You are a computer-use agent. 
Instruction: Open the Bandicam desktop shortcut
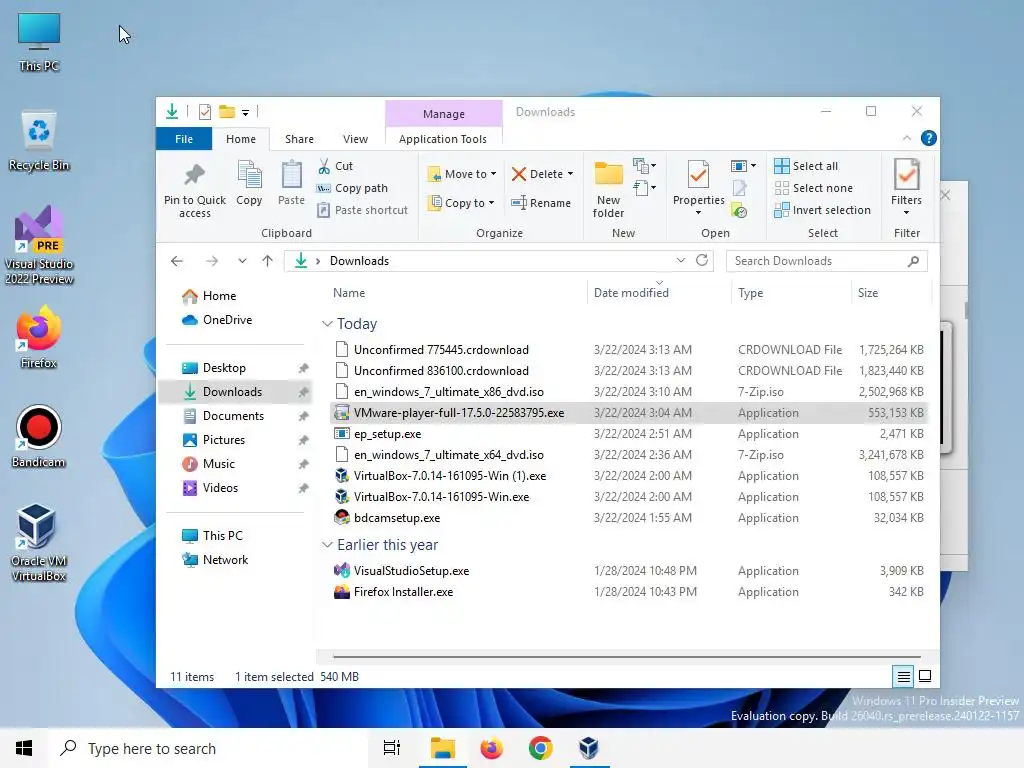39,437
